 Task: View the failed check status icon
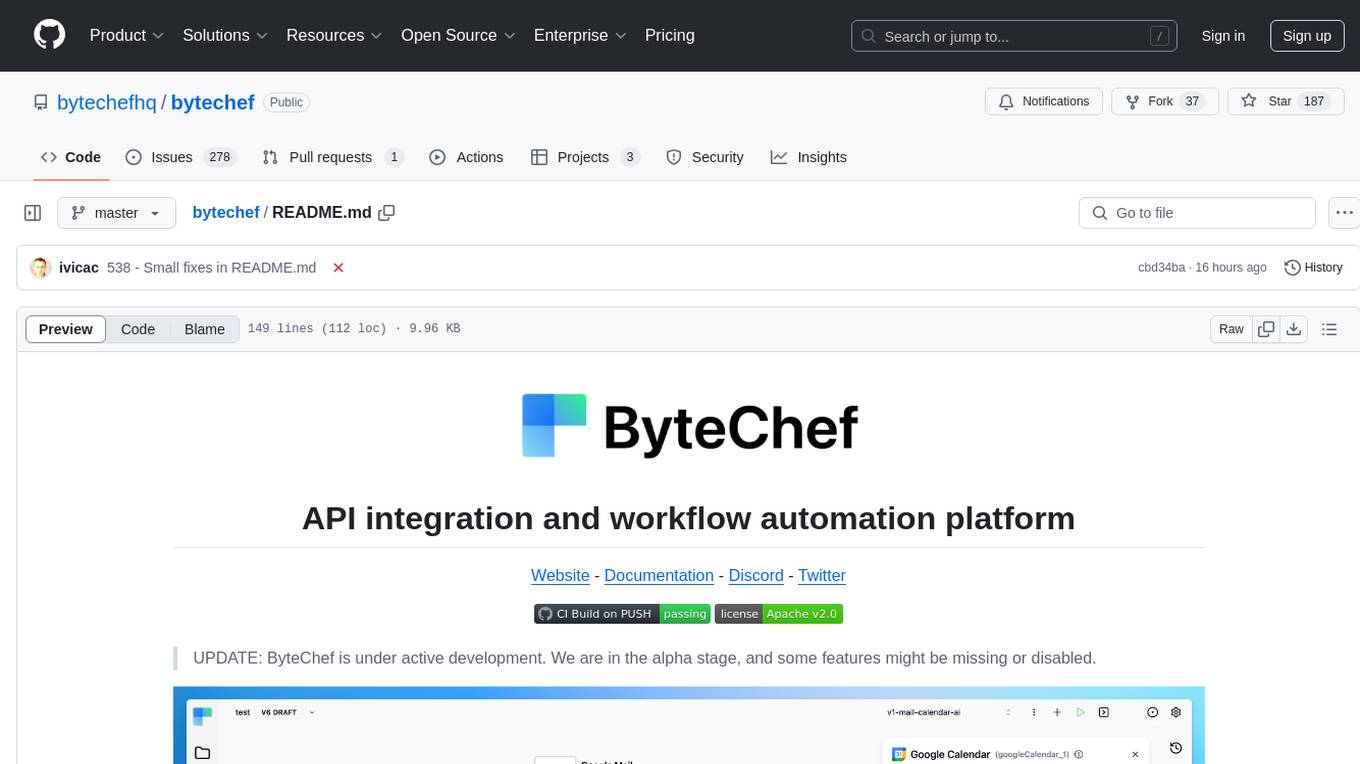(339, 268)
